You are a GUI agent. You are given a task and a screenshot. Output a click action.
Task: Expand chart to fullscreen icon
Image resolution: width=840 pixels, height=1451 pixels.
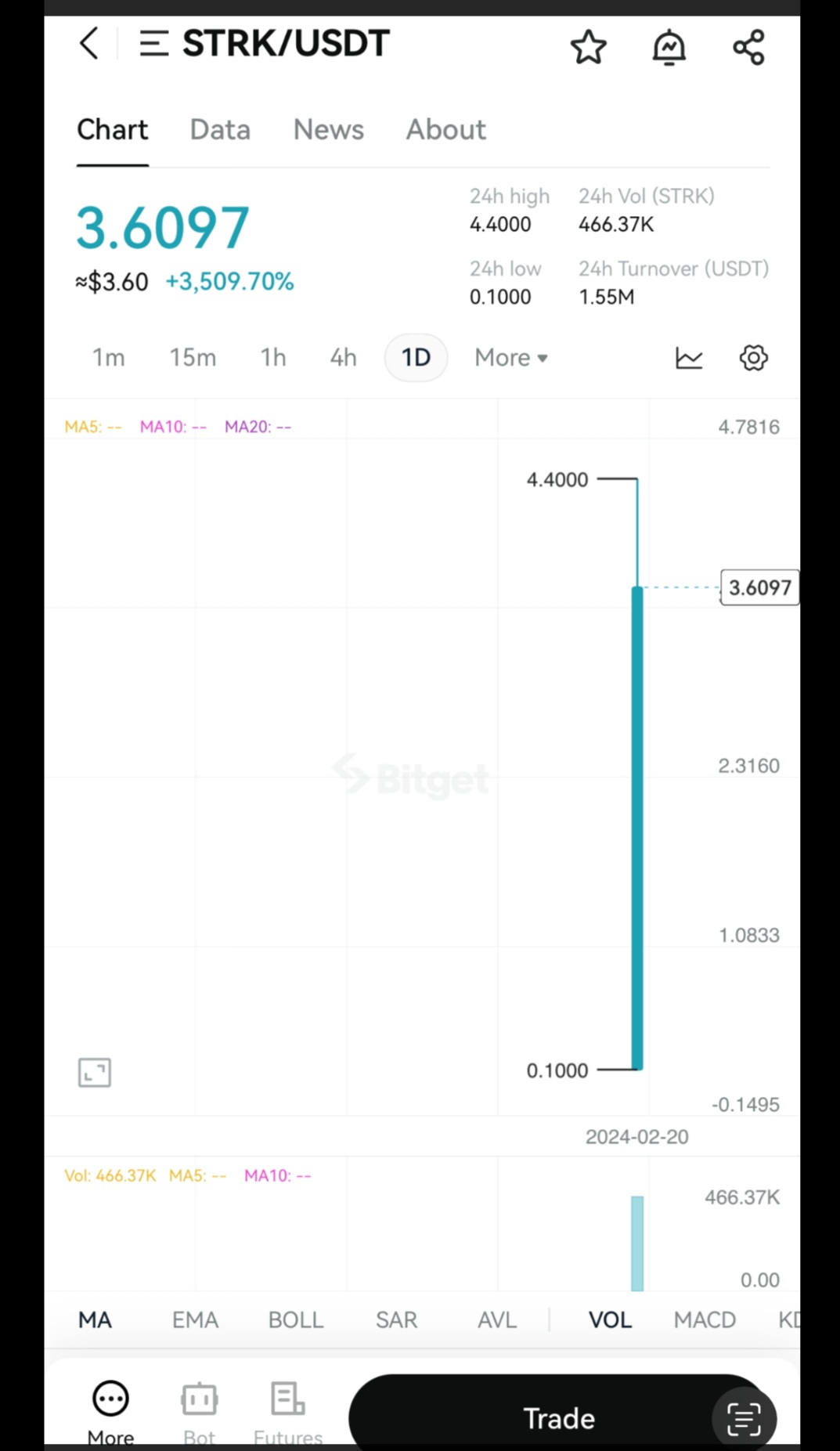tap(95, 1072)
